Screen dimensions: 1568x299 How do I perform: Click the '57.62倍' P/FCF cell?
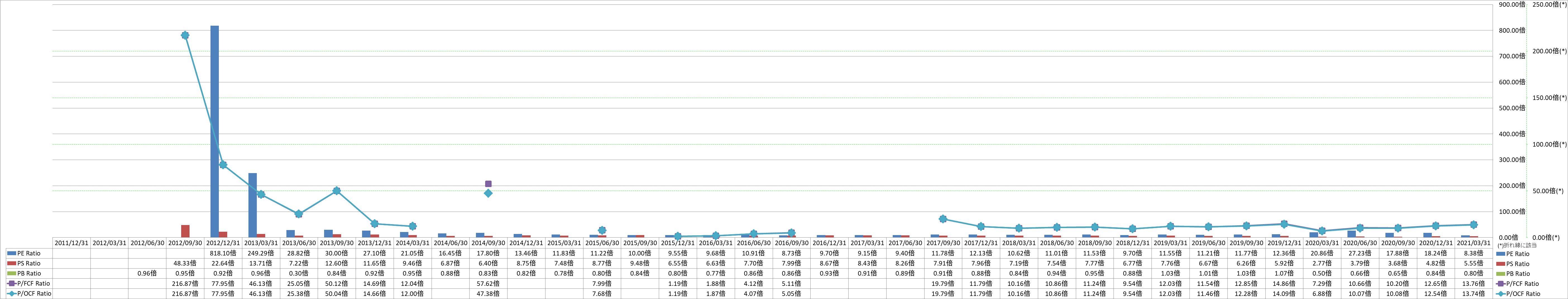(x=488, y=283)
